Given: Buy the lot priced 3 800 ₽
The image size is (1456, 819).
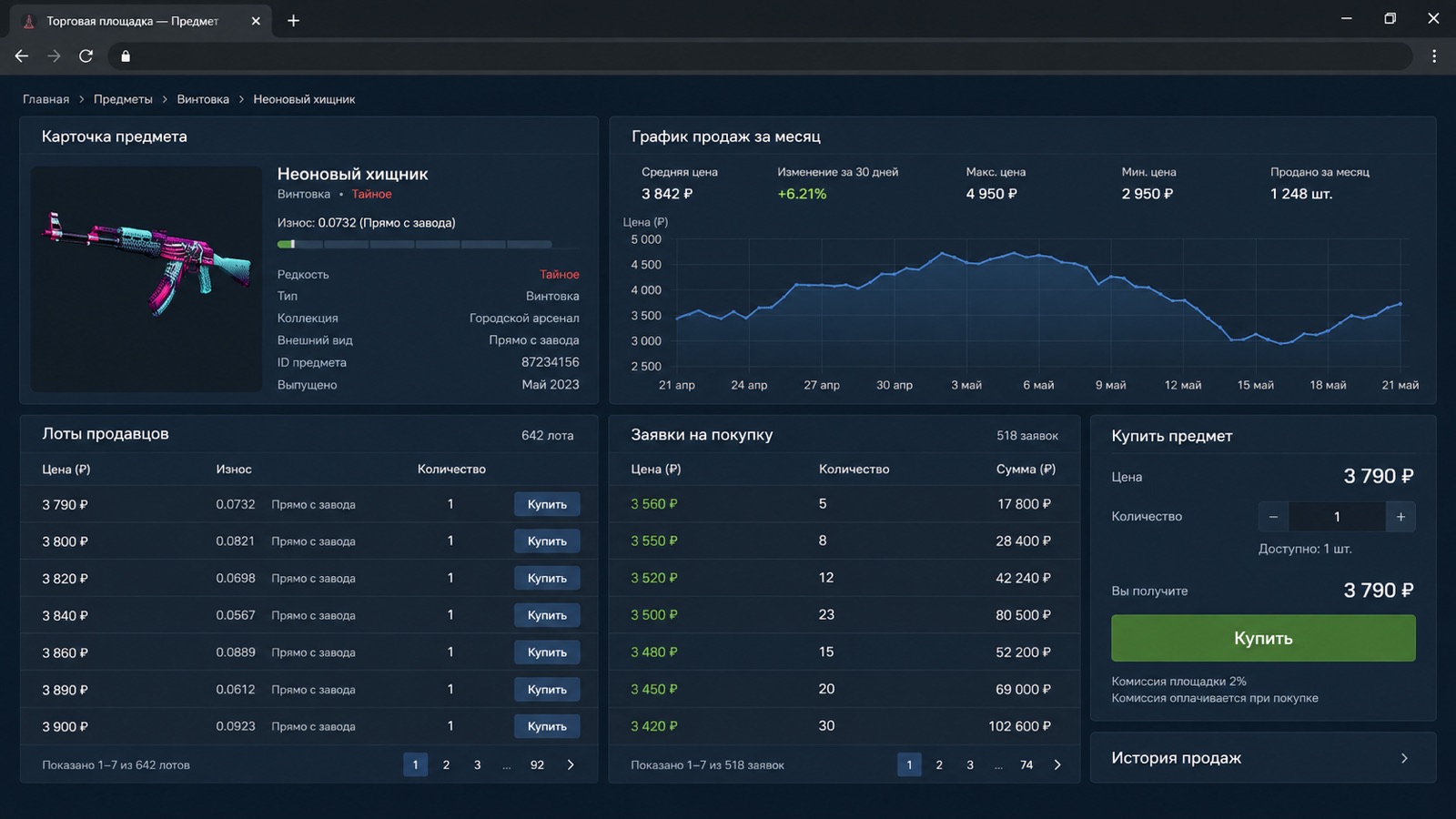Looking at the screenshot, I should [x=547, y=541].
